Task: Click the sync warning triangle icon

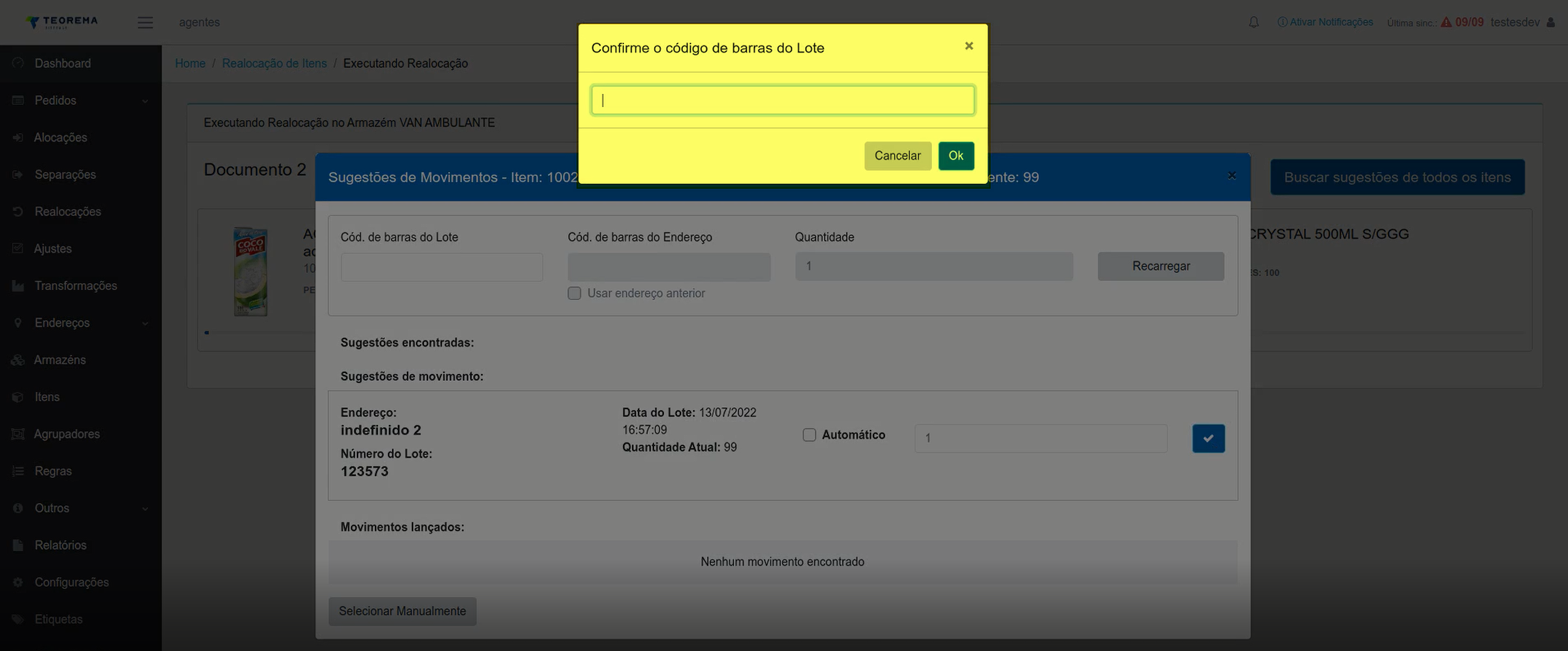Action: pos(1446,22)
